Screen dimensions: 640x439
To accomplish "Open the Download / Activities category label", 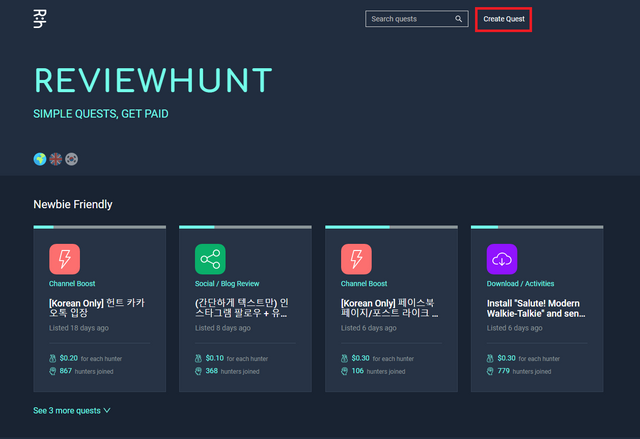I will pos(520,284).
